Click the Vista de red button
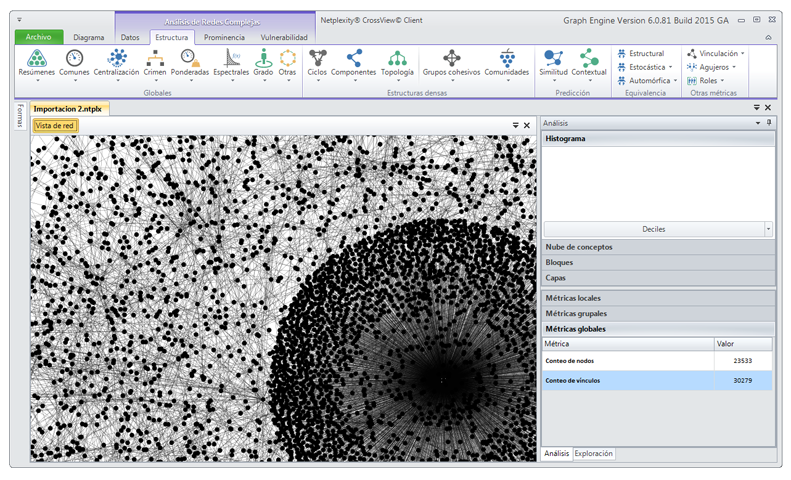791x480 pixels. [55, 126]
